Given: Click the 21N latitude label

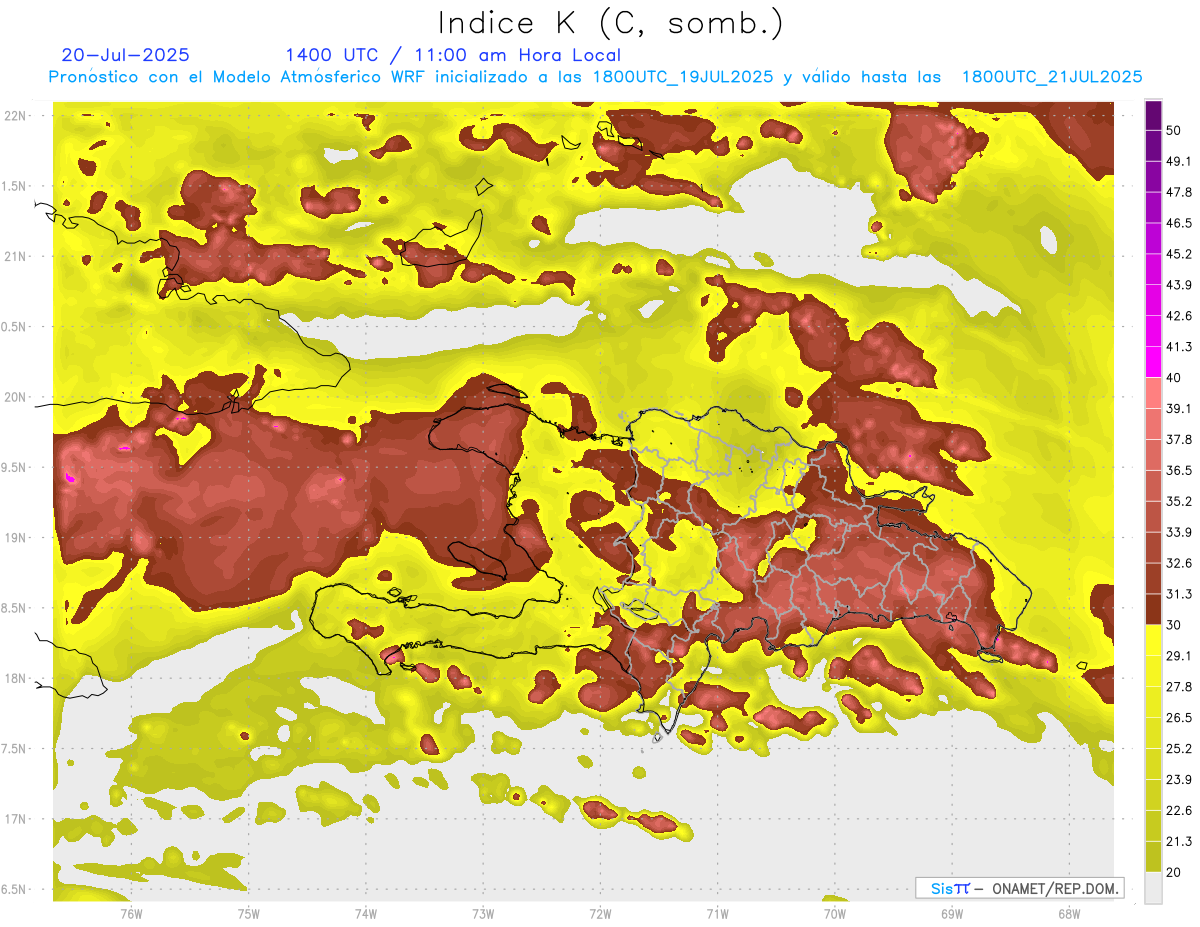Looking at the screenshot, I should point(16,256).
